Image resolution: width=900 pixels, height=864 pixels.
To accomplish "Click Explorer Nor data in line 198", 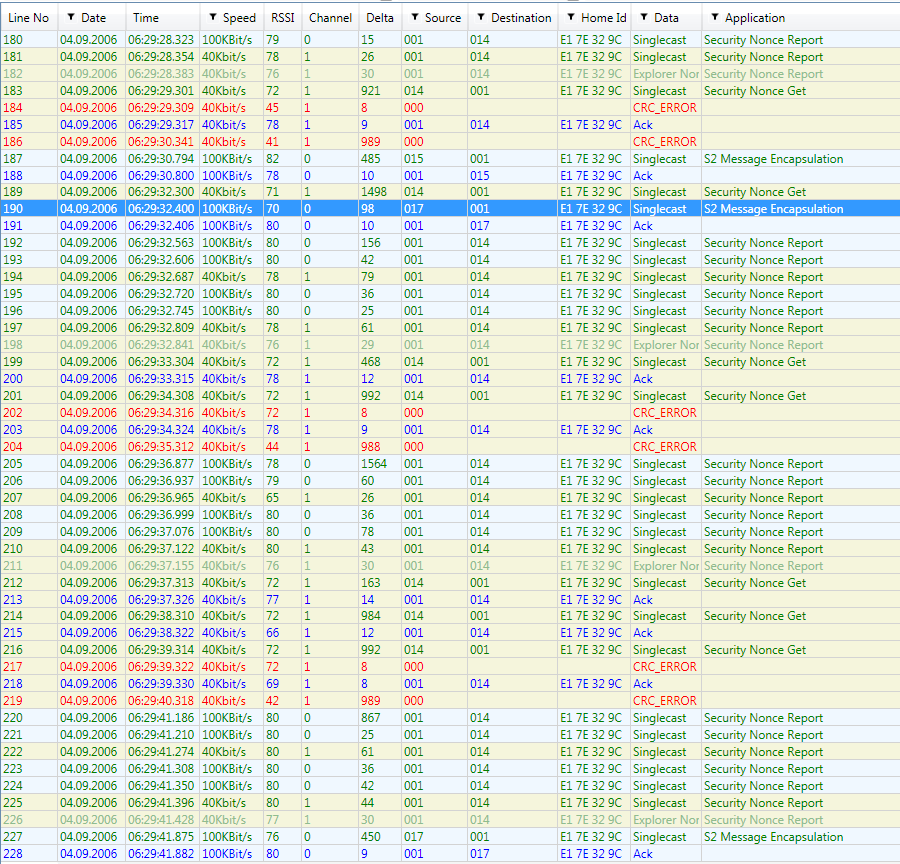I will (666, 344).
